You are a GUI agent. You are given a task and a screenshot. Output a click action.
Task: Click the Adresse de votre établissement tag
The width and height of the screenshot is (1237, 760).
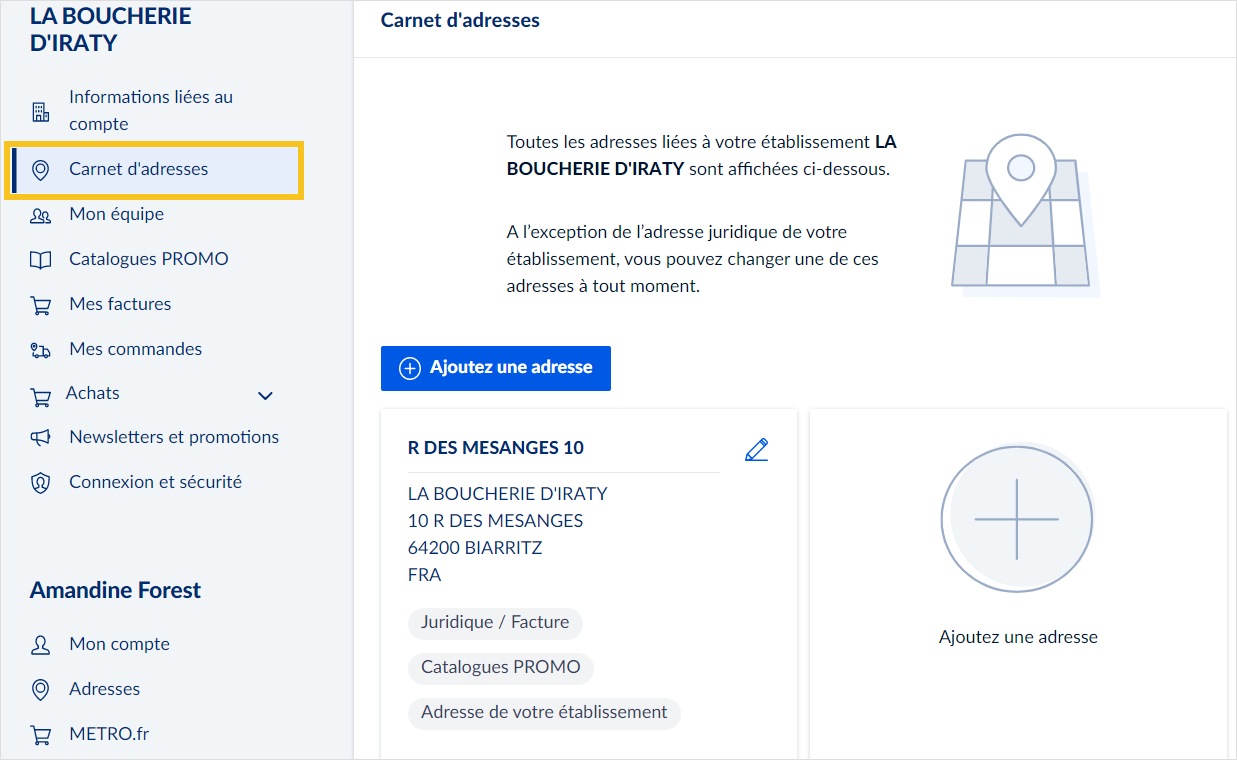544,712
